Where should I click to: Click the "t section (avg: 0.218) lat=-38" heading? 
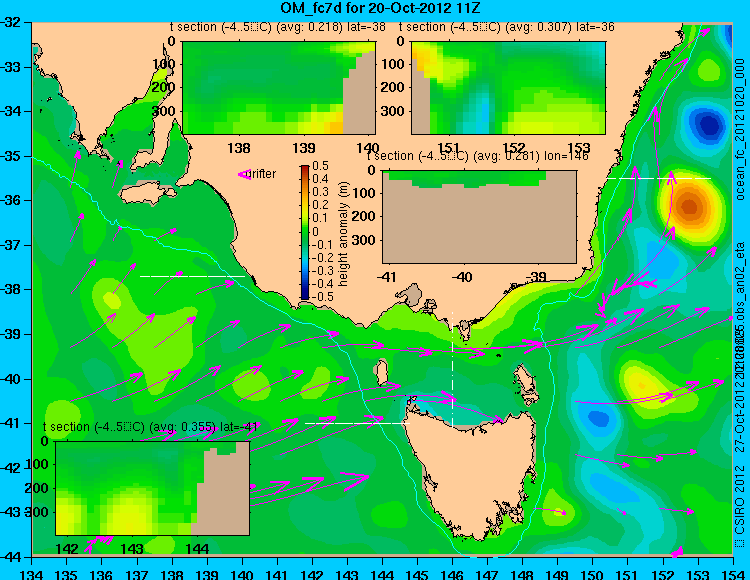[x=278, y=27]
